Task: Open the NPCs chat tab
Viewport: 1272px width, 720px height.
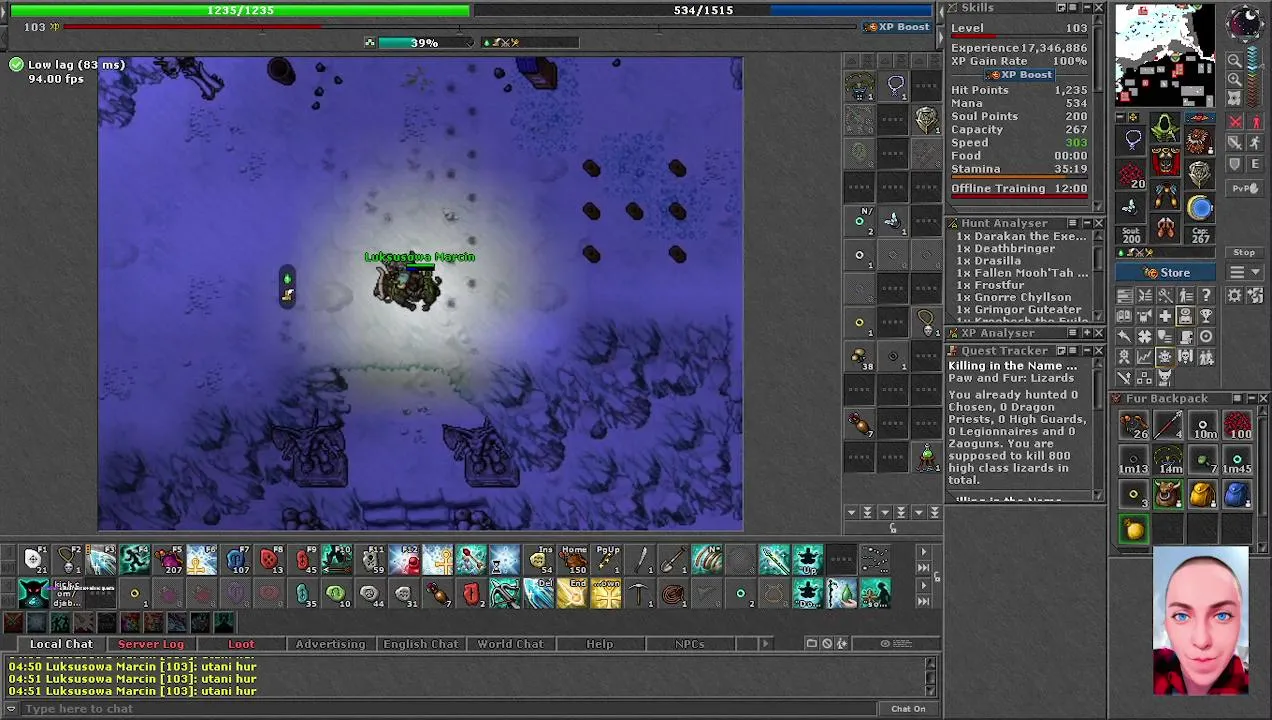Action: pyautogui.click(x=689, y=644)
